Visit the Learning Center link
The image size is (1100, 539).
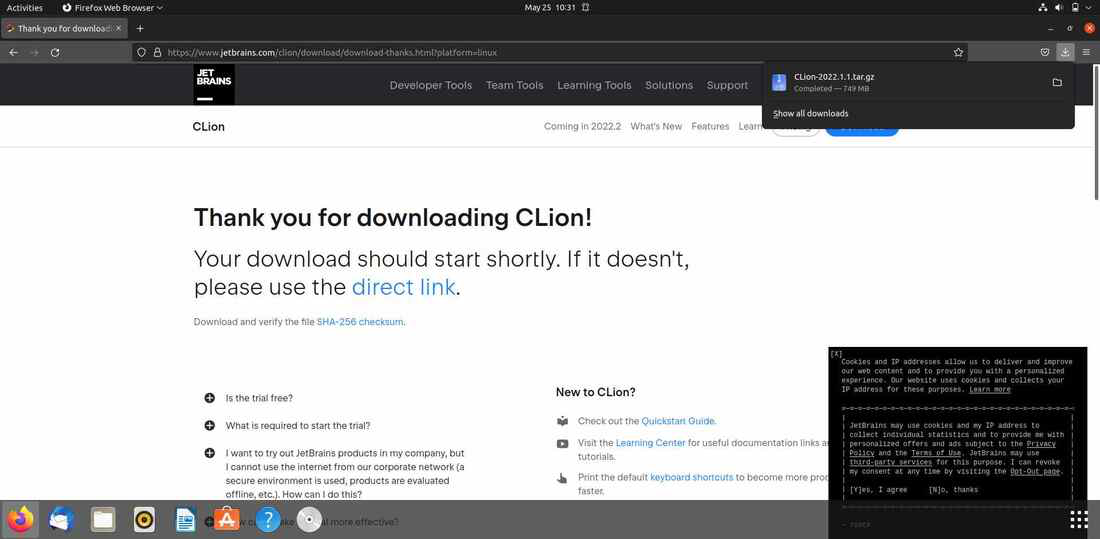coord(650,443)
